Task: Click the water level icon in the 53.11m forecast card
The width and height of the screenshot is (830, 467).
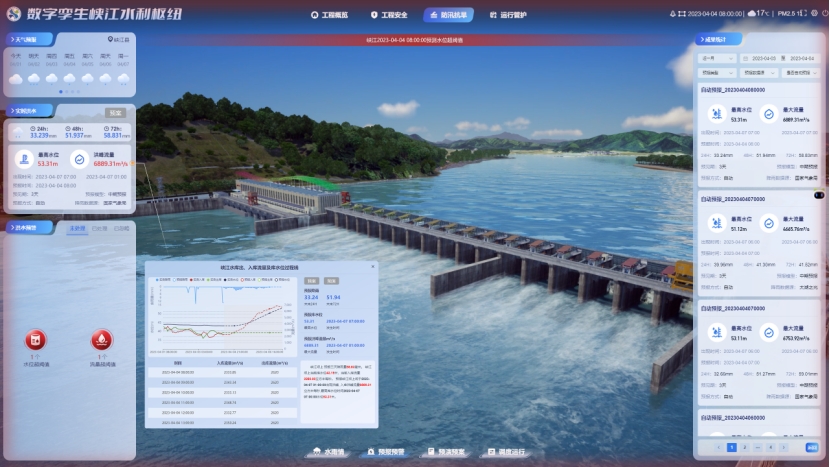Action: [717, 333]
